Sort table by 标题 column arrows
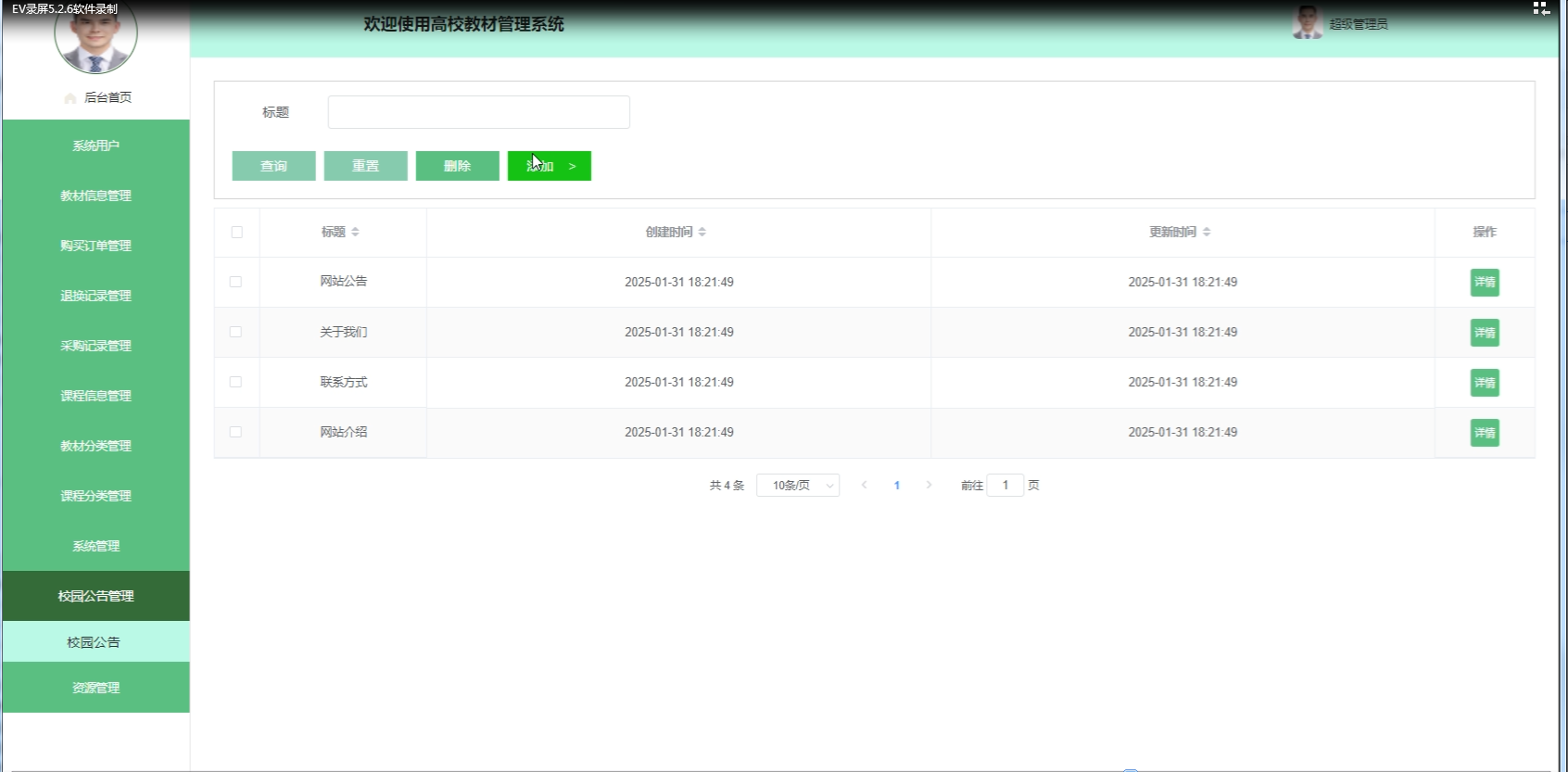This screenshot has width=1568, height=772. (x=355, y=232)
